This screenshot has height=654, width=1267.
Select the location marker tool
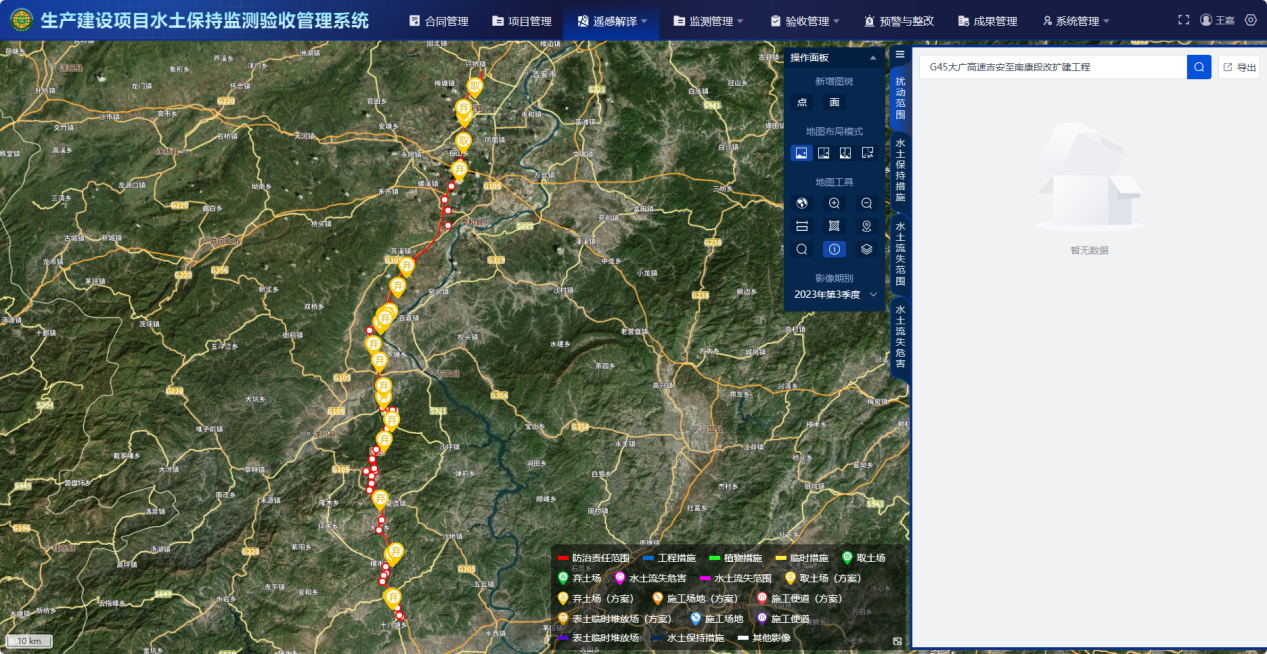click(866, 226)
